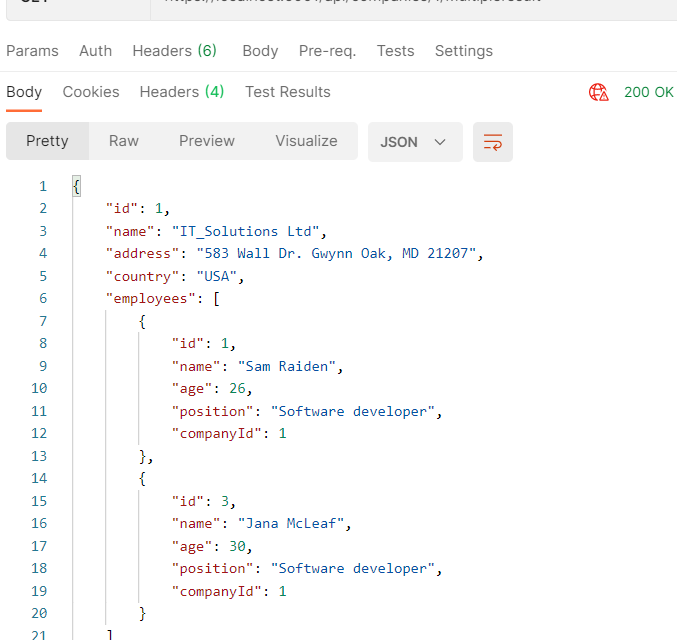Viewport: 677px width, 640px height.
Task: Click the network globe icon beside 200 OK
Action: coord(599,92)
